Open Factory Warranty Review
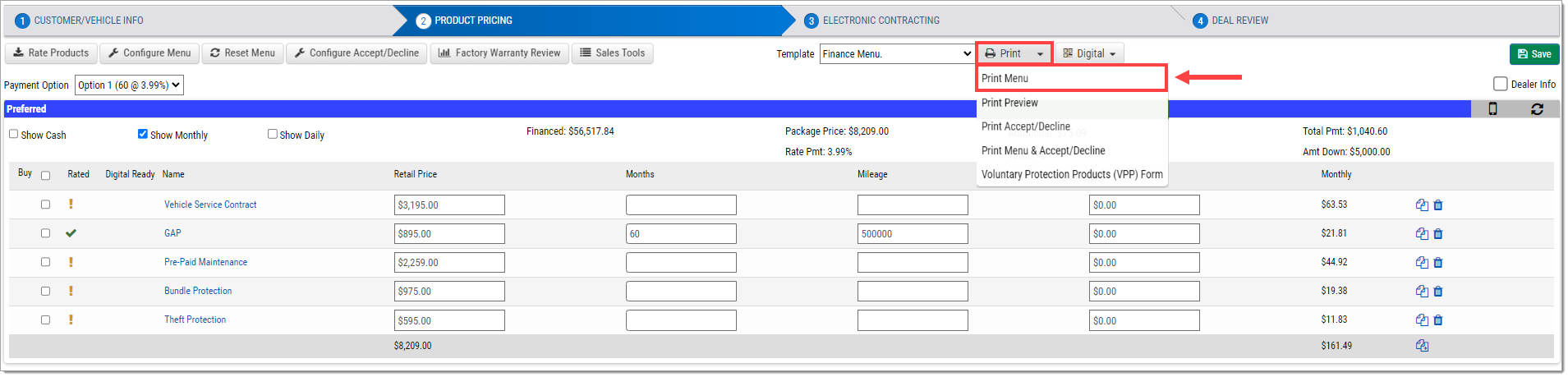 coord(499,53)
